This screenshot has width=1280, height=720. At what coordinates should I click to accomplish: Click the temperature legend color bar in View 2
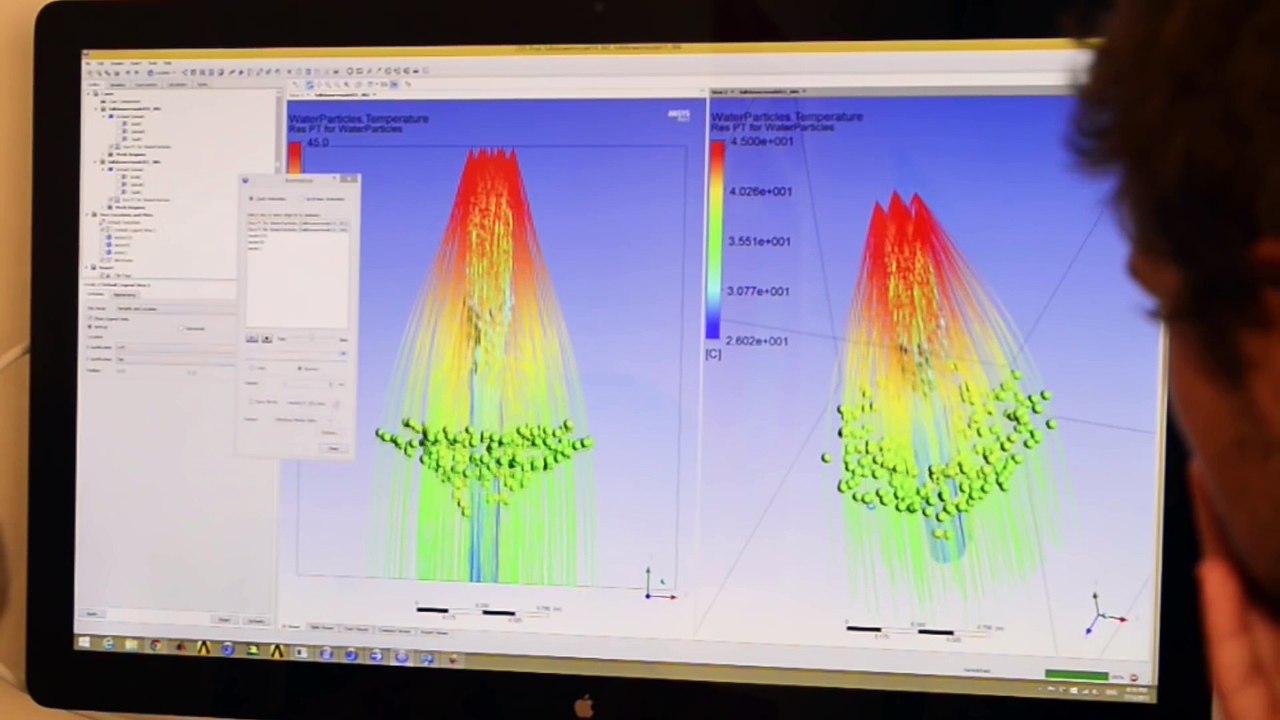click(716, 240)
